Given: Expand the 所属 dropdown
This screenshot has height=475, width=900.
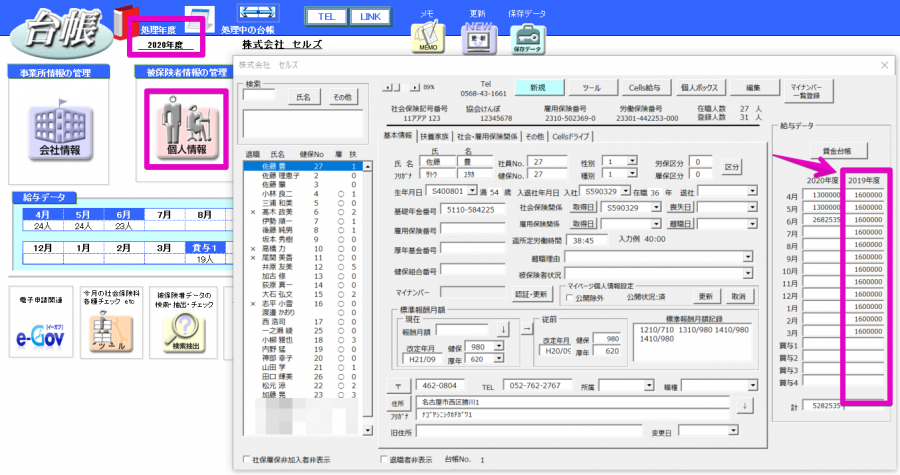Looking at the screenshot, I should pos(649,386).
